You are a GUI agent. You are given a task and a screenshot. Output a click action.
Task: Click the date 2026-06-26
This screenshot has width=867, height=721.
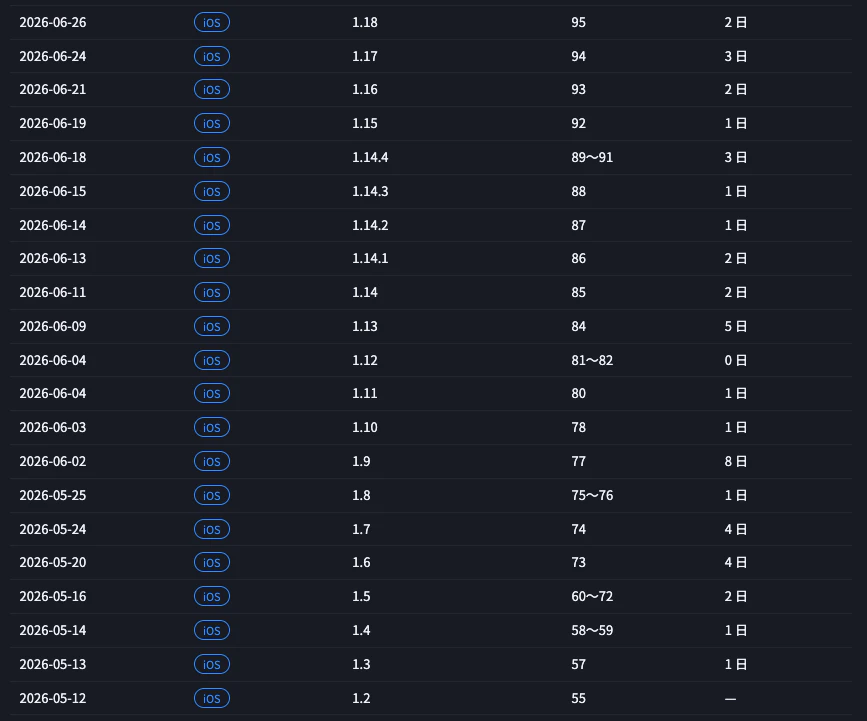(53, 23)
